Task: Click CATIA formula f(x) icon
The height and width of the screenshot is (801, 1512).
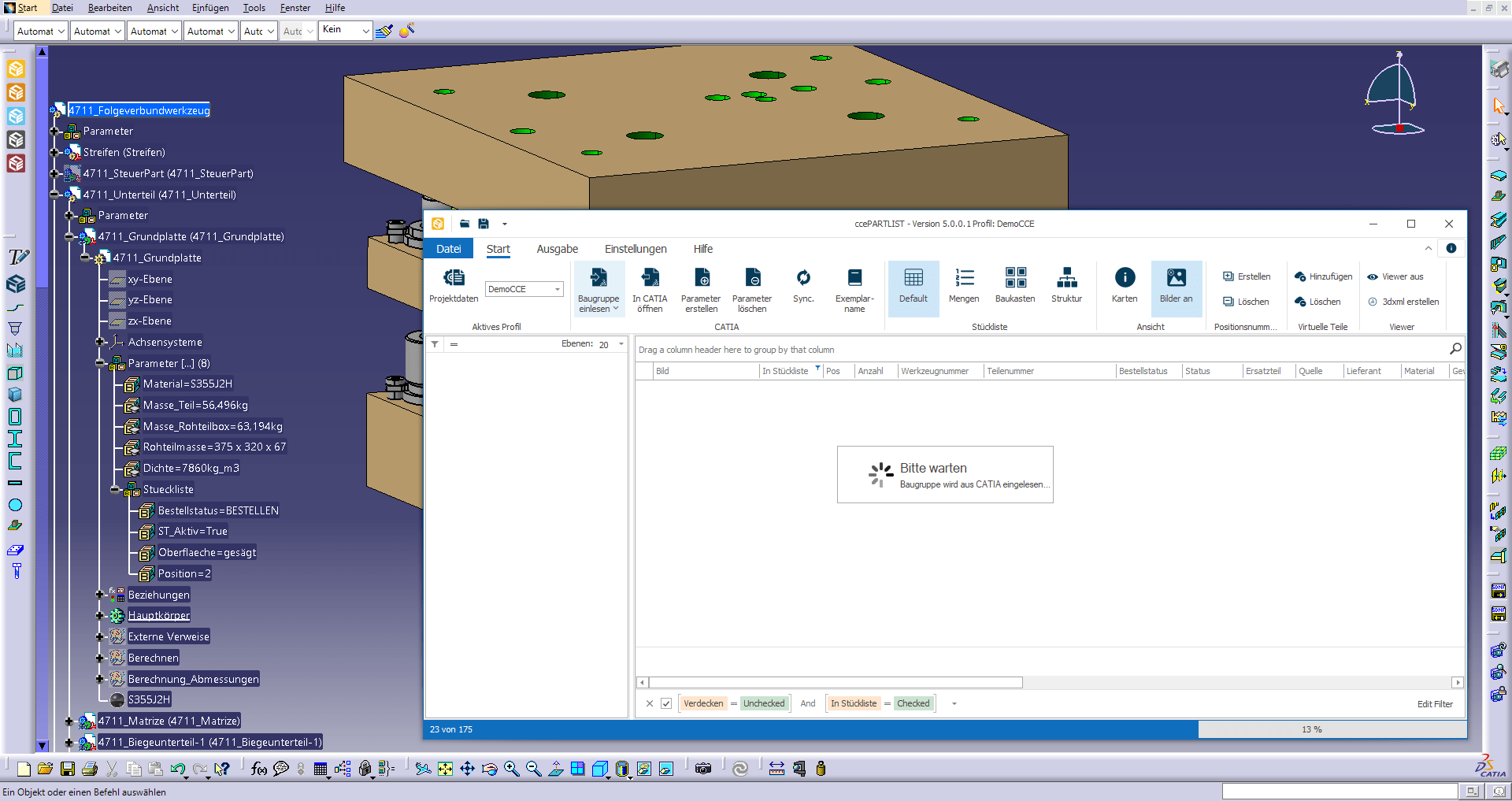Action: pos(258,769)
